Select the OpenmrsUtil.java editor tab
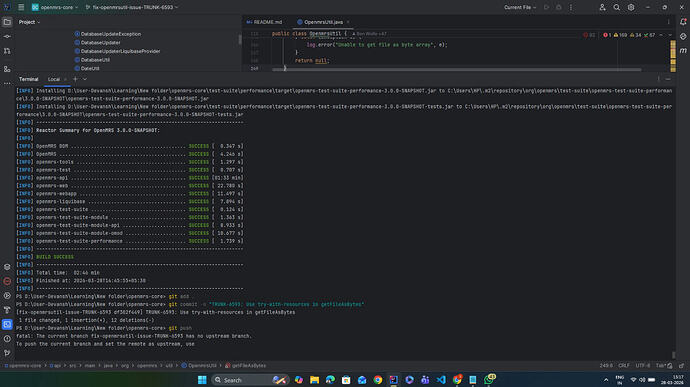Screen dimensions: 690x387 coord(323,22)
